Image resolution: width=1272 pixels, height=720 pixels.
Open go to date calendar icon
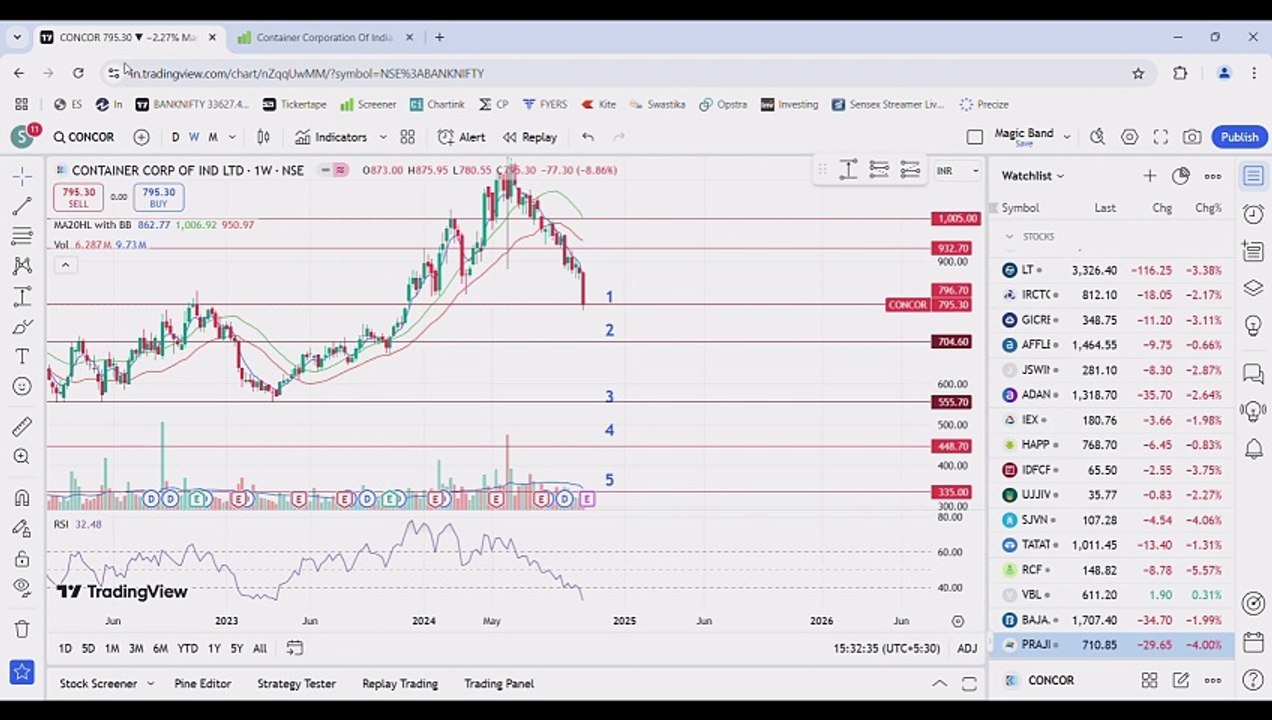point(294,648)
